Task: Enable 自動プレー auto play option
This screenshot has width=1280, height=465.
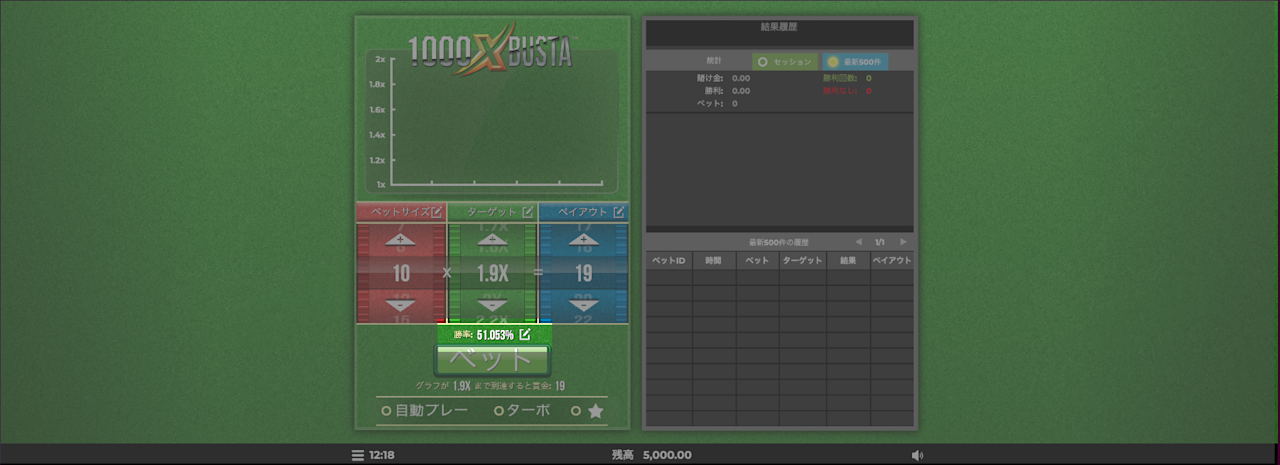Action: [x=425, y=410]
